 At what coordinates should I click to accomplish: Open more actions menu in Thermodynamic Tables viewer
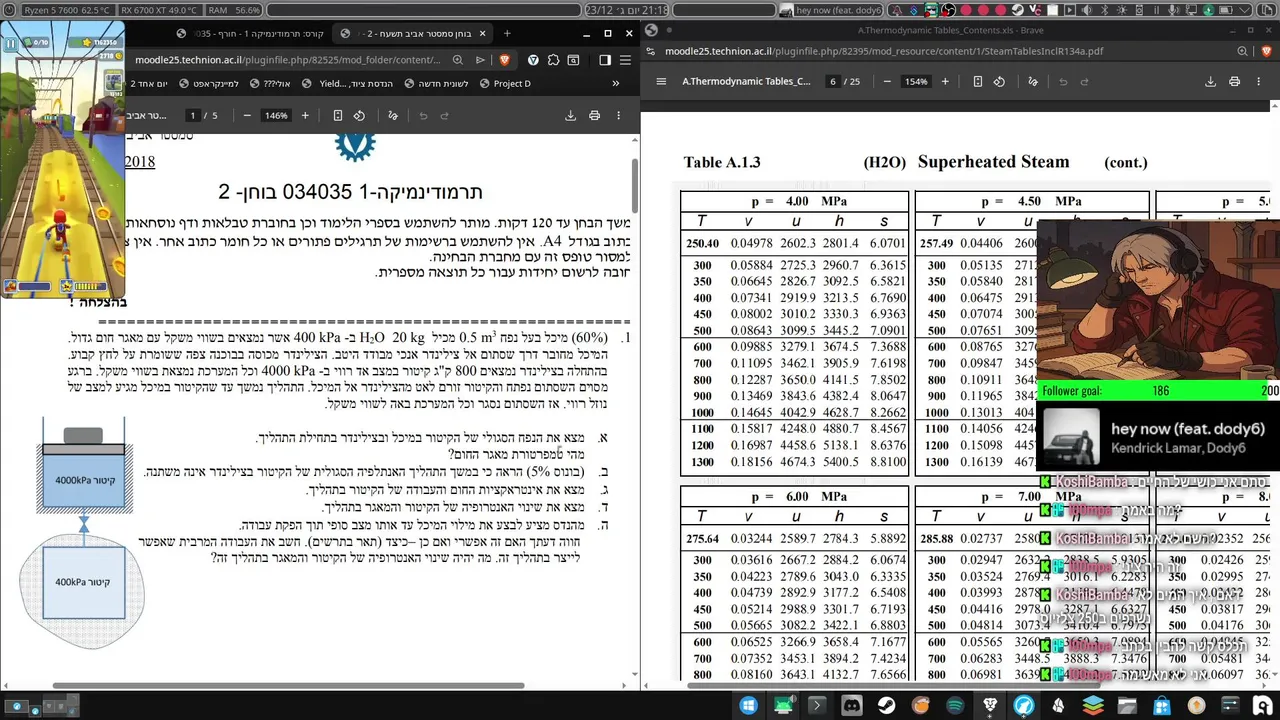pos(1258,82)
